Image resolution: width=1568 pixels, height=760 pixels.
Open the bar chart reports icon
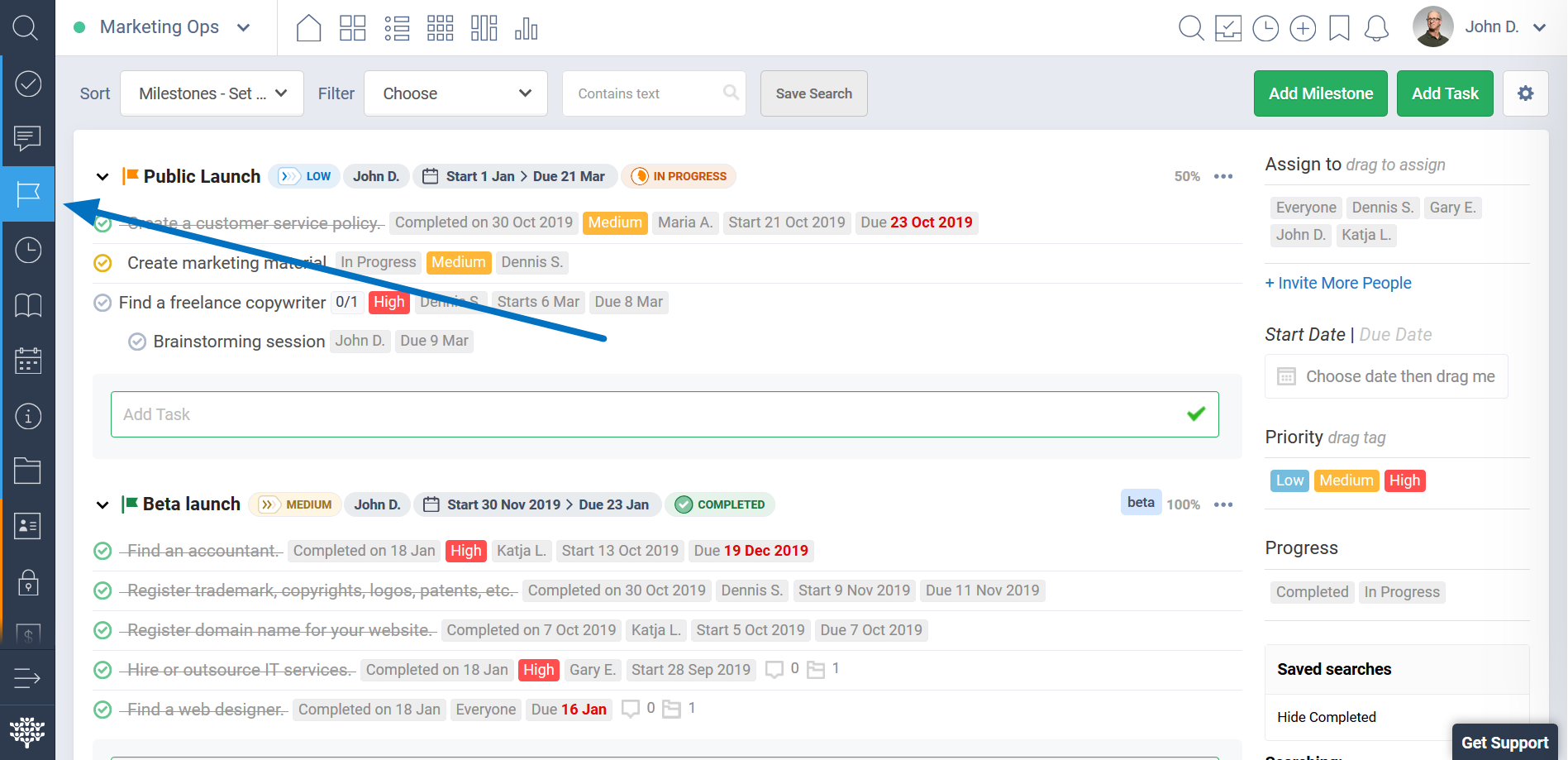coord(526,28)
